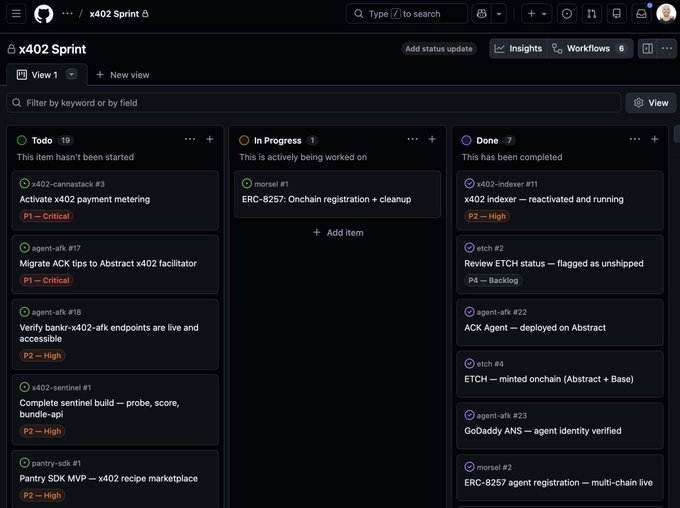Open card ACK Agent deployed on Abstract
The image size is (680, 508).
[535, 328]
